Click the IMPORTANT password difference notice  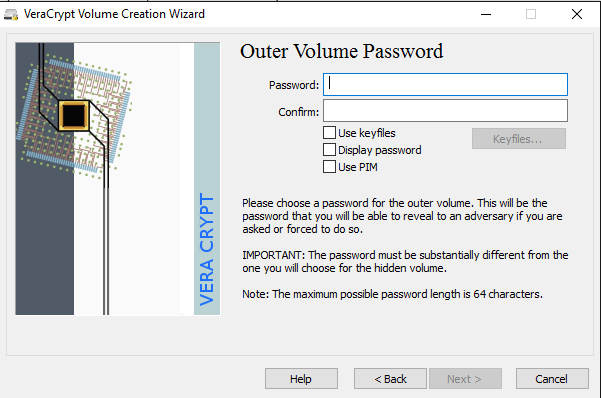(405, 261)
